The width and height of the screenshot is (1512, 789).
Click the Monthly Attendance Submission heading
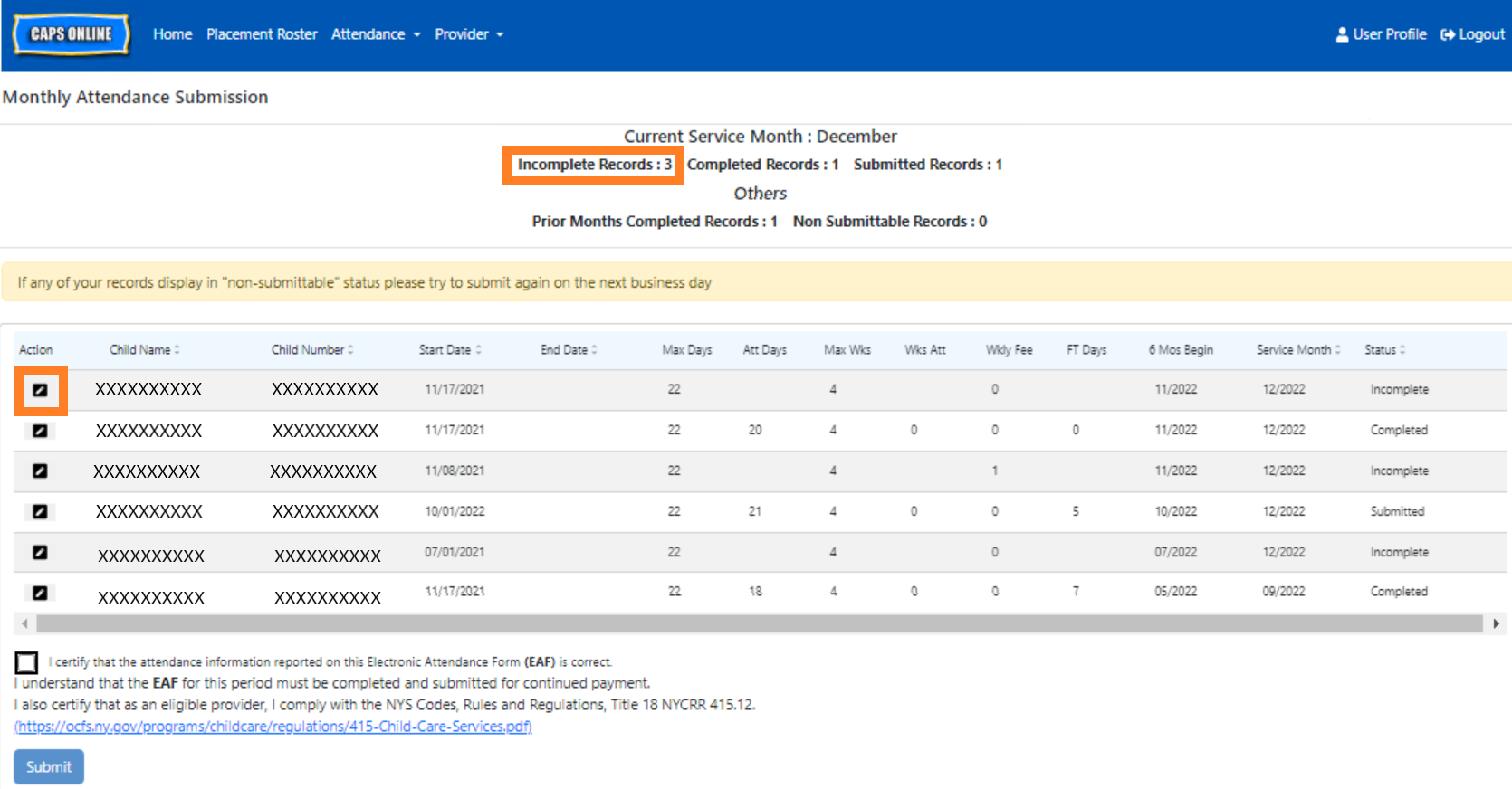[x=135, y=97]
